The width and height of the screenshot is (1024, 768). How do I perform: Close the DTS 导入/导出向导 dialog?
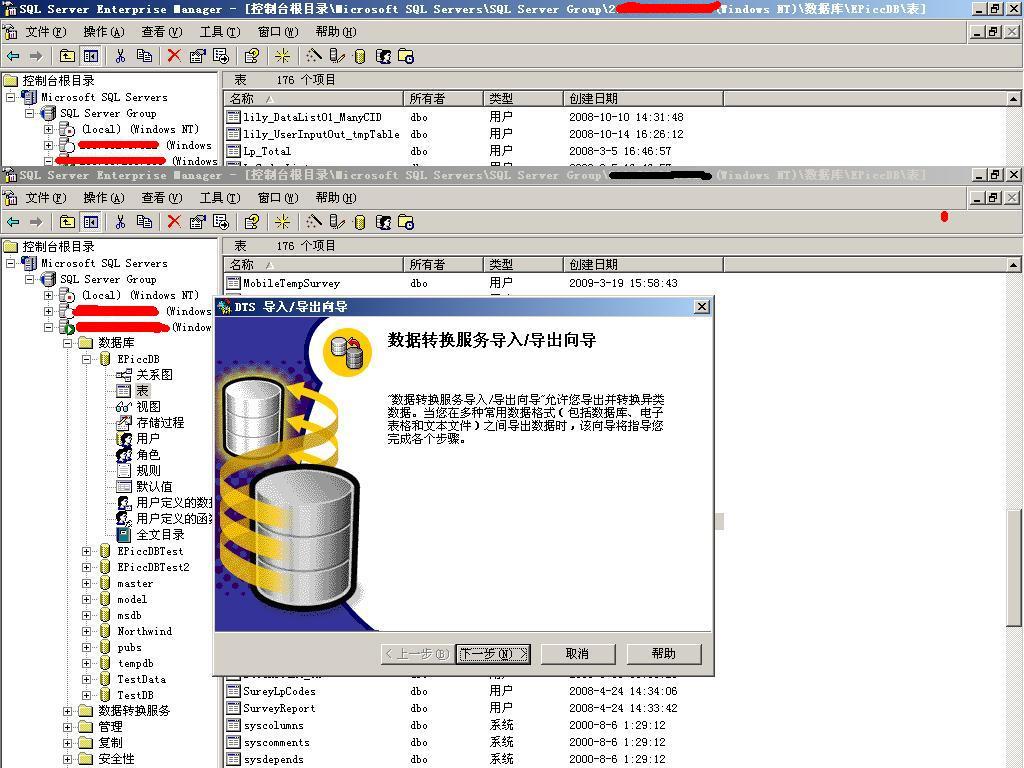pyautogui.click(x=701, y=306)
